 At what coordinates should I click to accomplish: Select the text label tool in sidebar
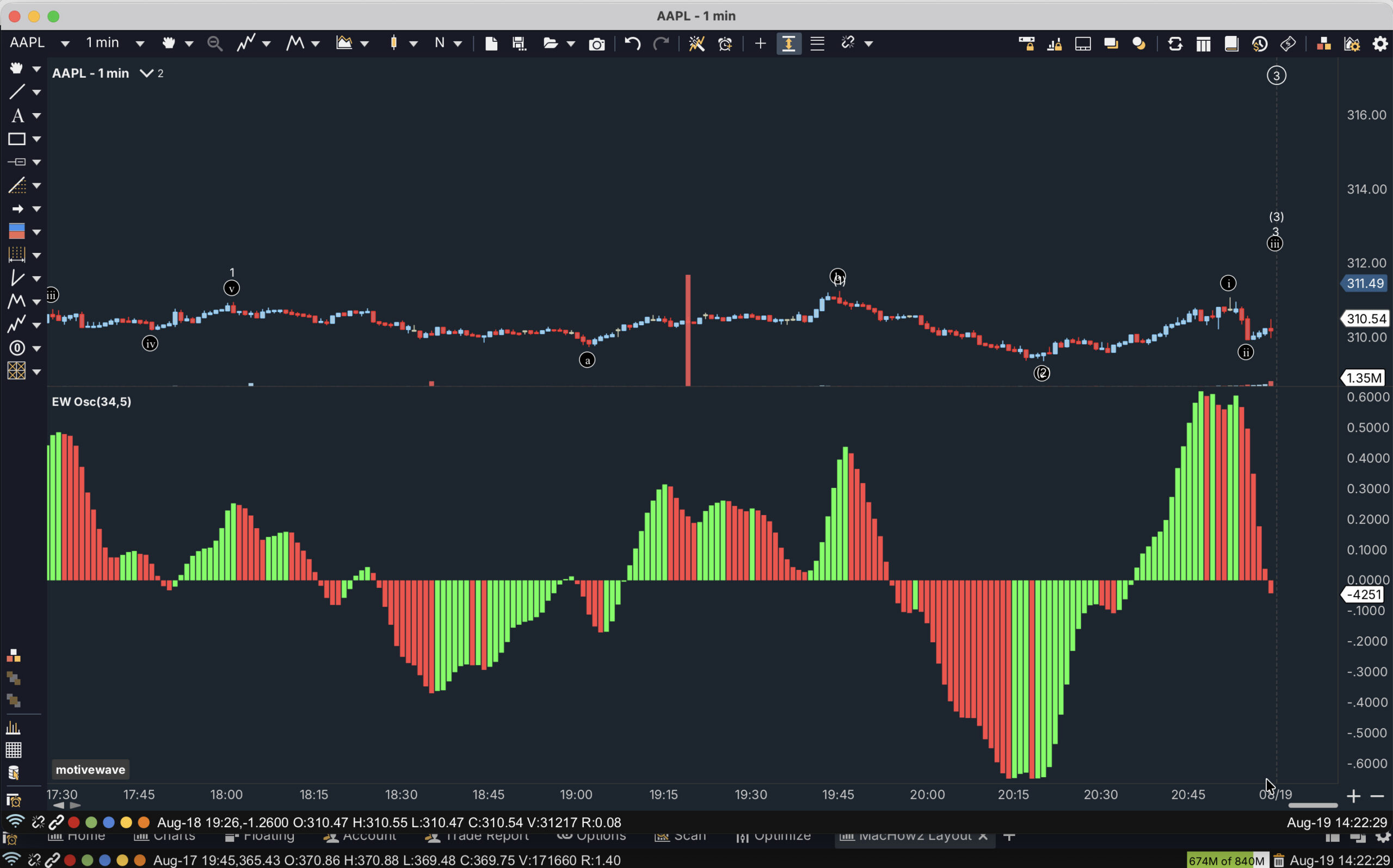(17, 115)
